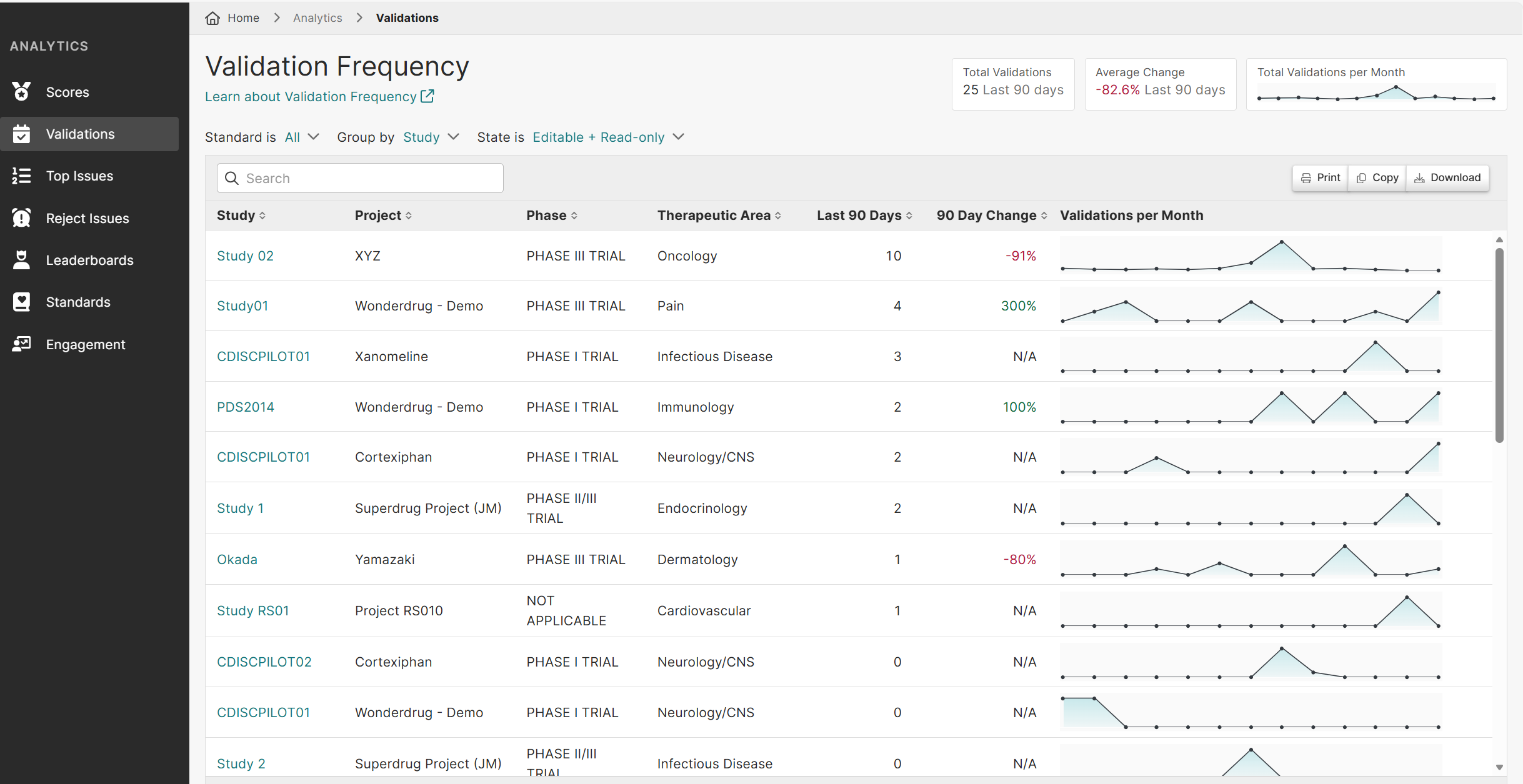The width and height of the screenshot is (1523, 784).
Task: Toggle sorting on the Last 90 Days column
Action: 909,215
